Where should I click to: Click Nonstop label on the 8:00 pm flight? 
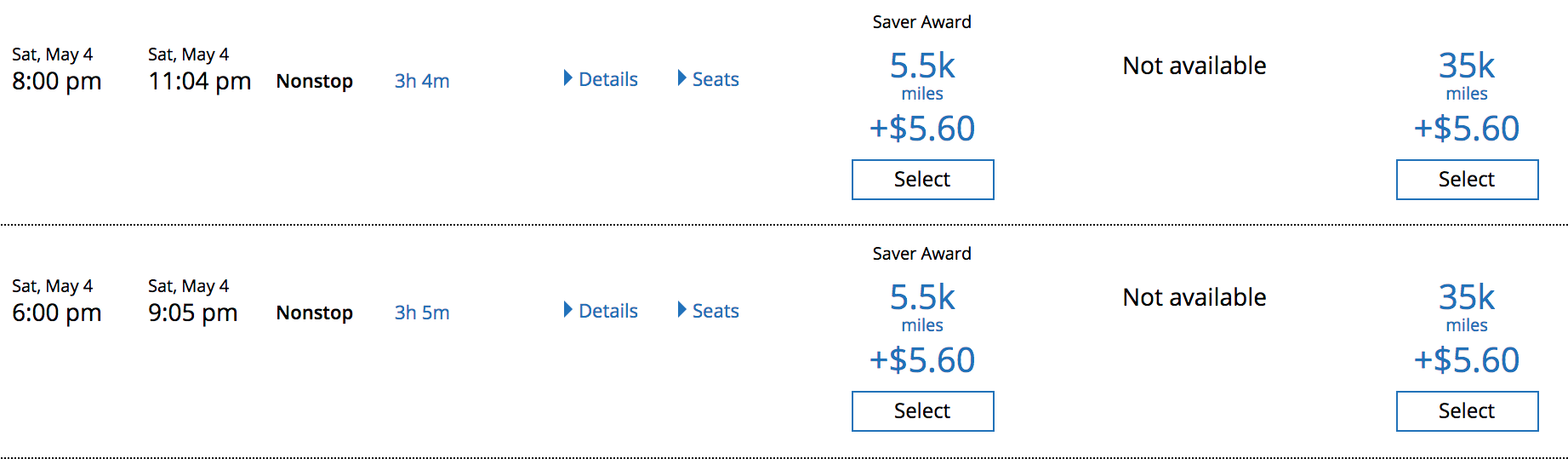[x=315, y=81]
